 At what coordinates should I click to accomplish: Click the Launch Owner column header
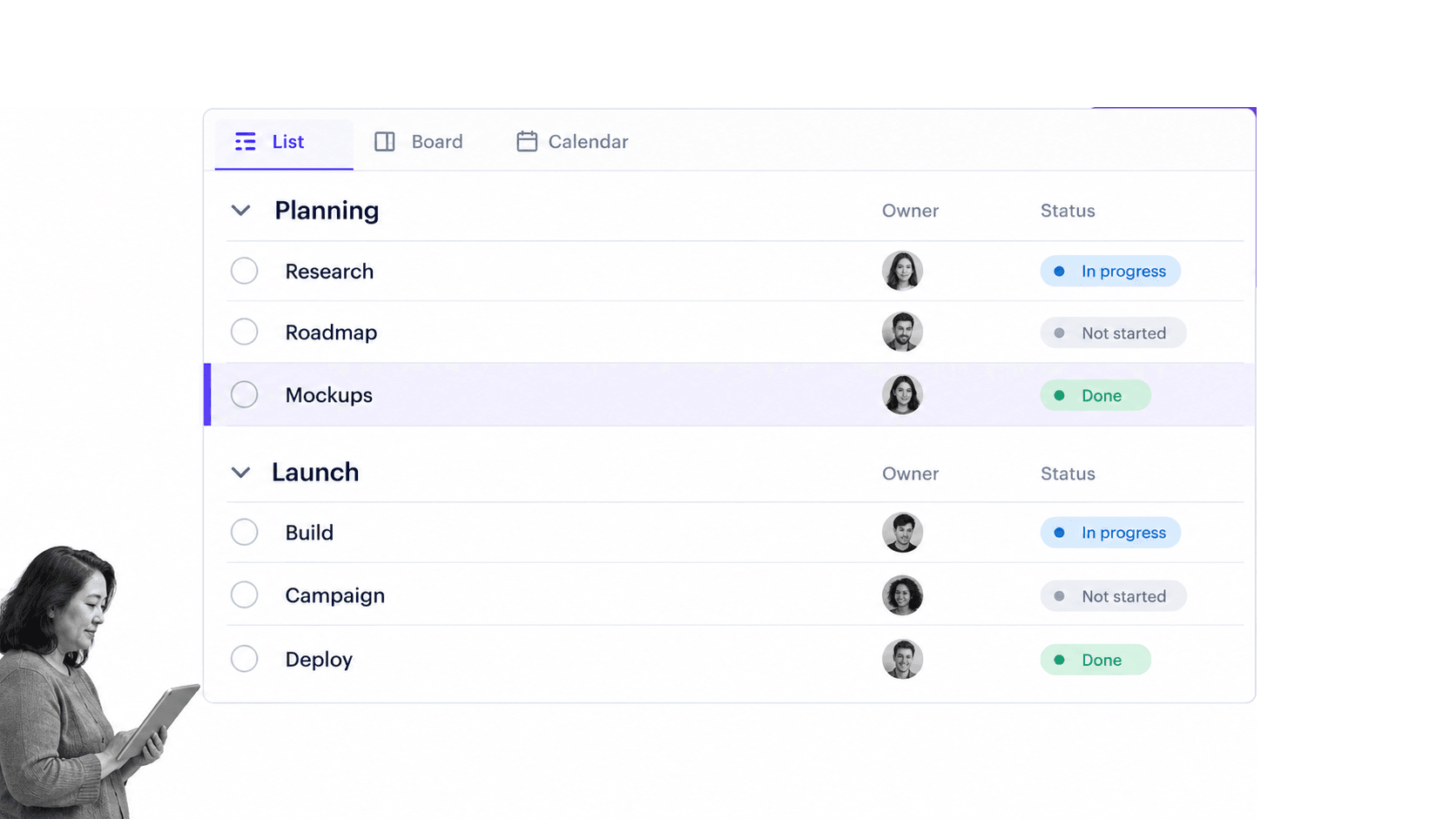(910, 473)
